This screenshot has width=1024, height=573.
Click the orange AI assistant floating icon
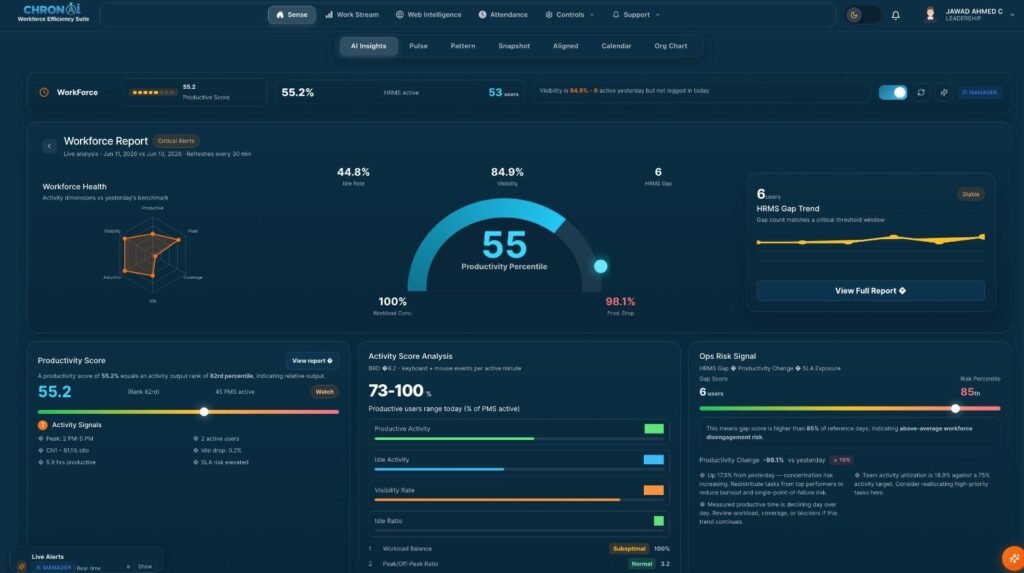(1013, 558)
